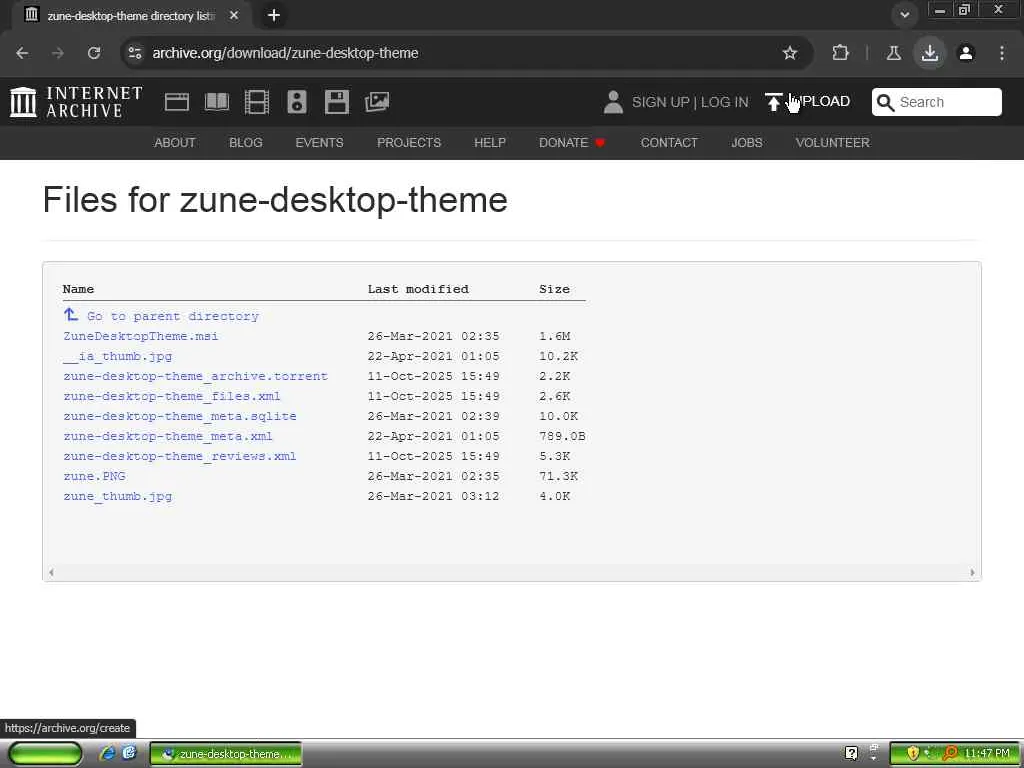This screenshot has height=768, width=1024.
Task: Click the SIGN UP link
Action: tap(661, 102)
